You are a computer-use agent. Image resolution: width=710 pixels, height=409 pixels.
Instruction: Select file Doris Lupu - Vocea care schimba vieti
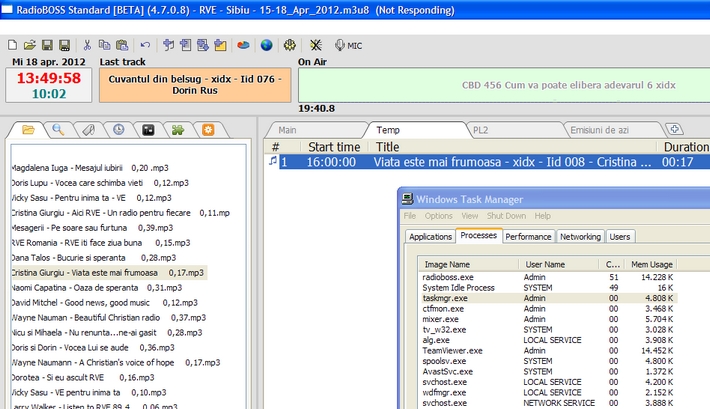(100, 183)
